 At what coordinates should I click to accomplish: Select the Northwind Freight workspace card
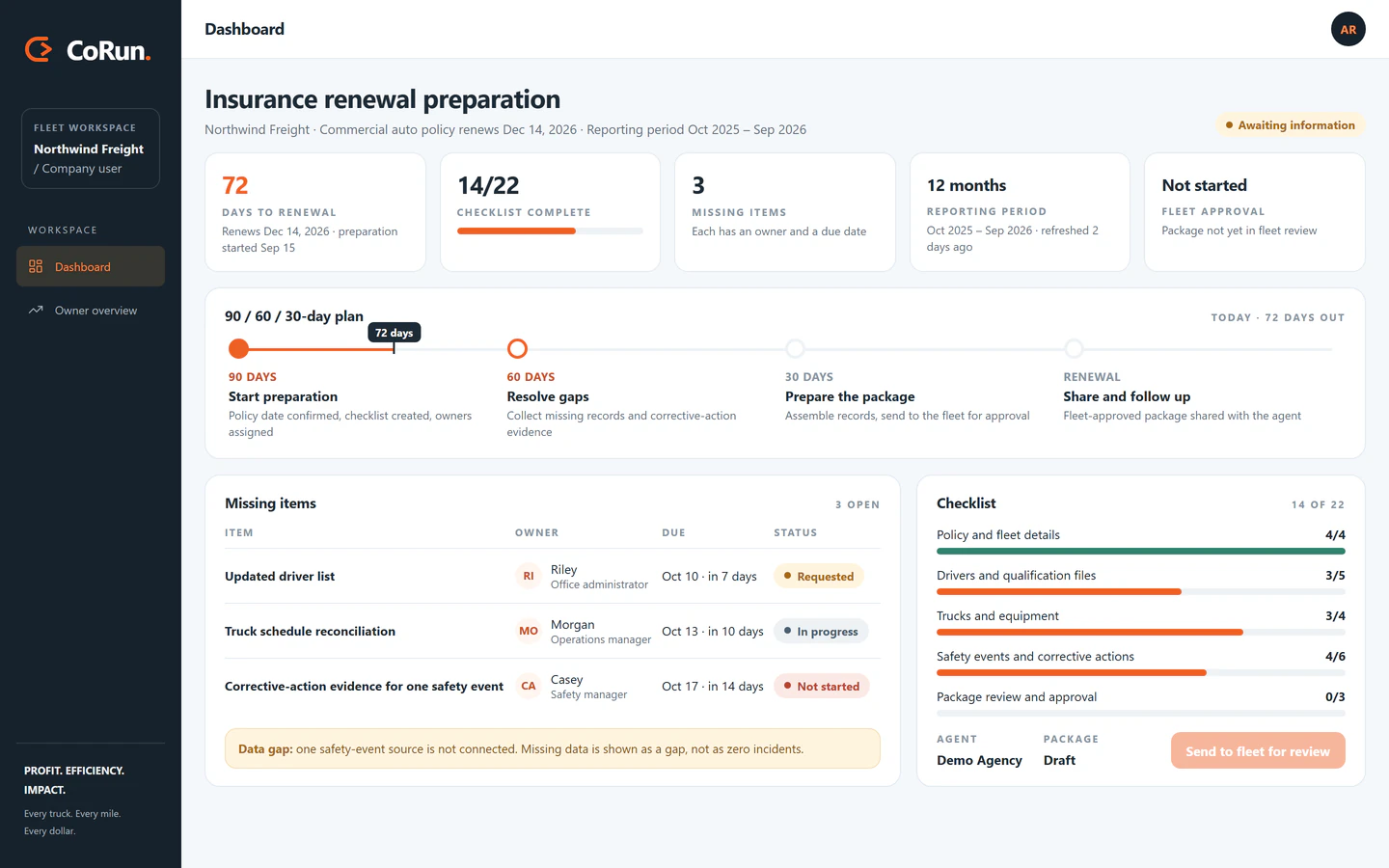tap(91, 149)
